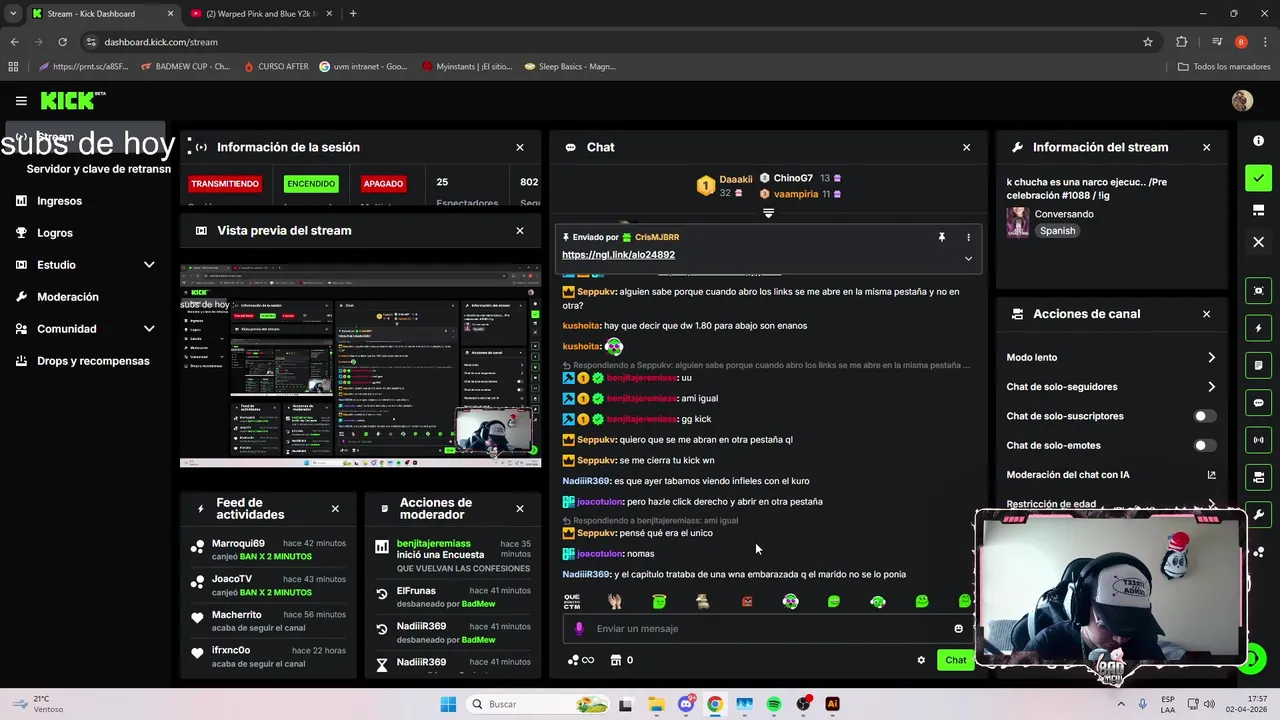Open Drops y recompensas in the sidebar
This screenshot has width=1280, height=720.
92,361
